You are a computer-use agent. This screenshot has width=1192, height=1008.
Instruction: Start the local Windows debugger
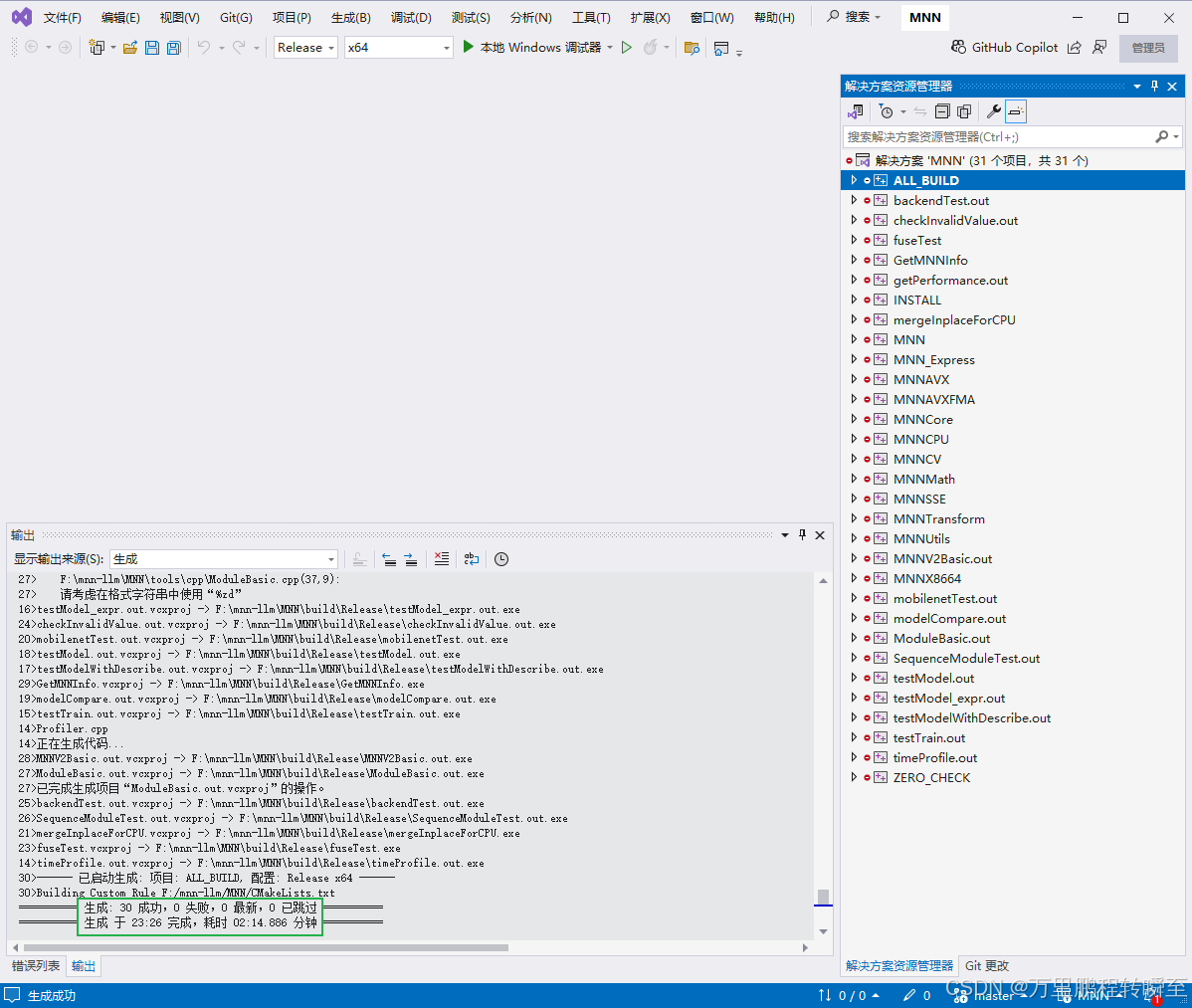coord(532,47)
